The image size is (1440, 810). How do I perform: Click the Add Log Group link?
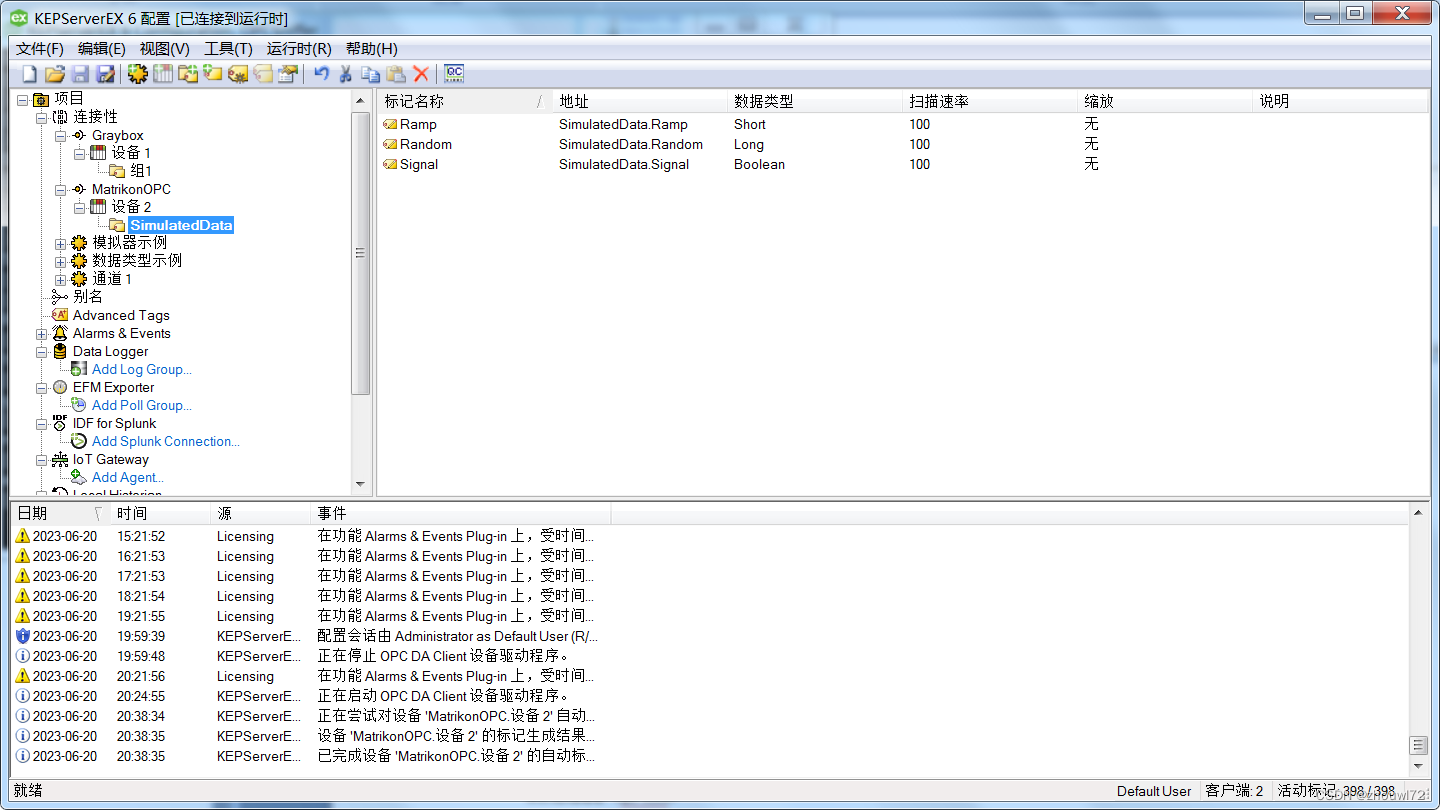[x=141, y=369]
